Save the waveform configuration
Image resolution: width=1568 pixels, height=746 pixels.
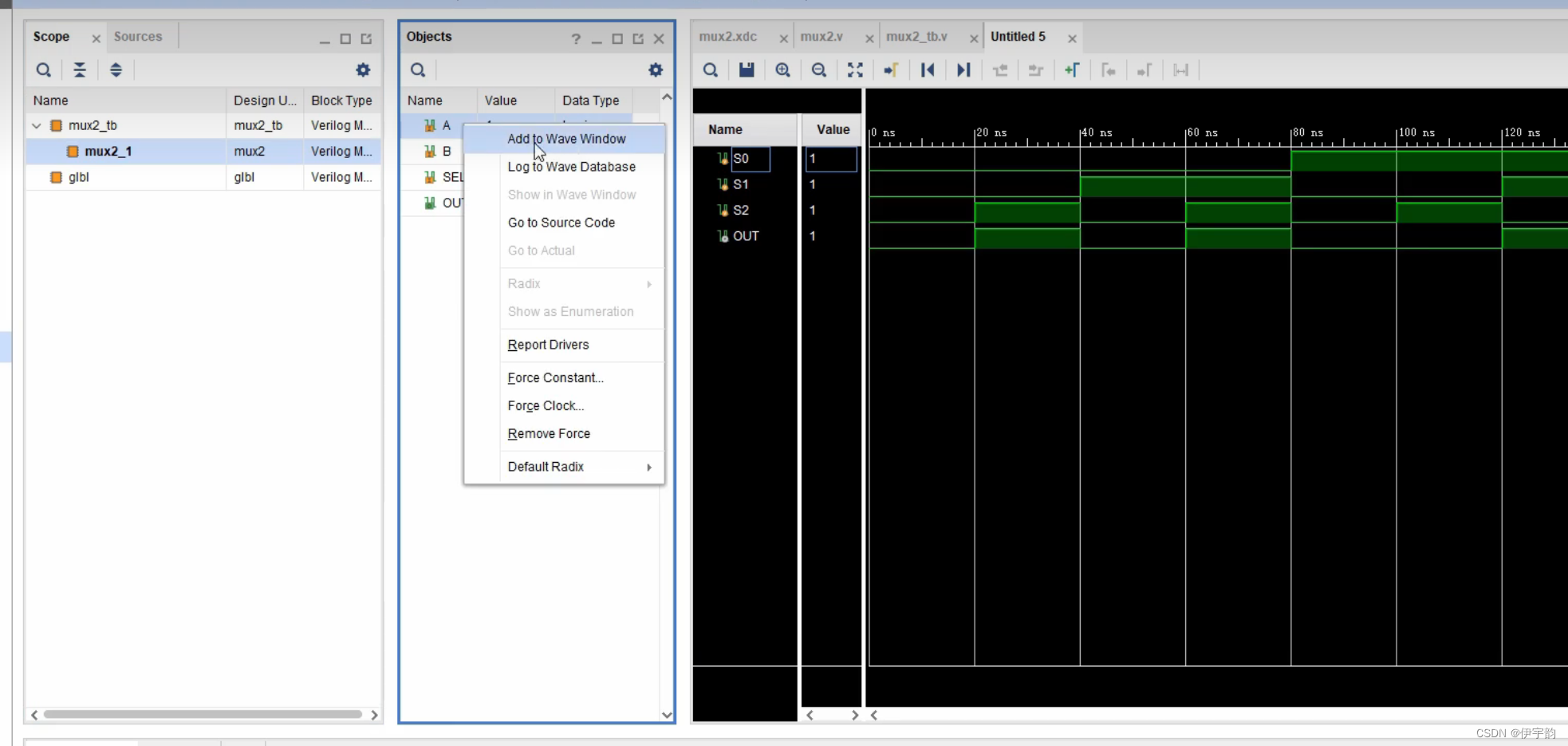(x=747, y=70)
